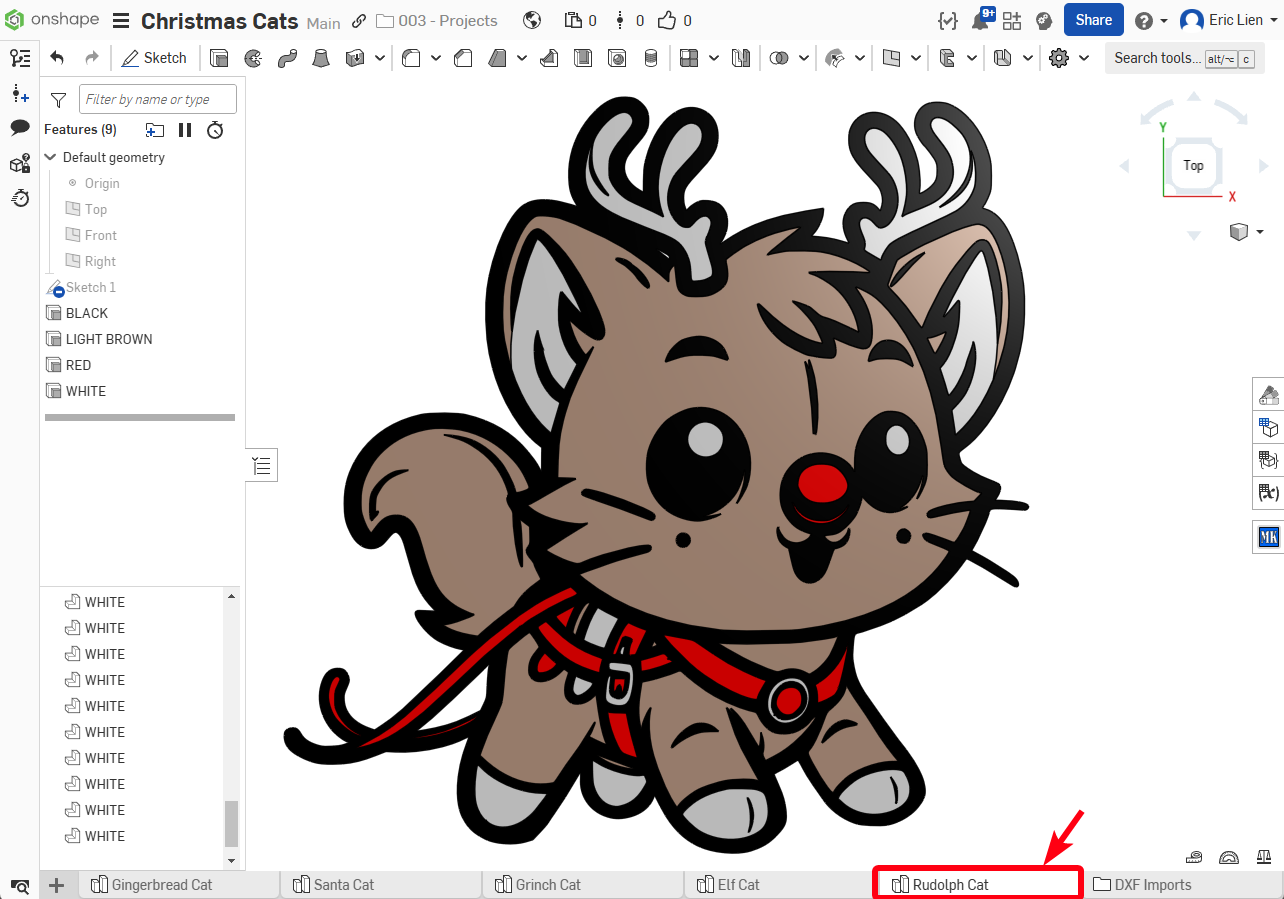Select the Linear pattern tool
The width and height of the screenshot is (1284, 899).
tap(688, 58)
